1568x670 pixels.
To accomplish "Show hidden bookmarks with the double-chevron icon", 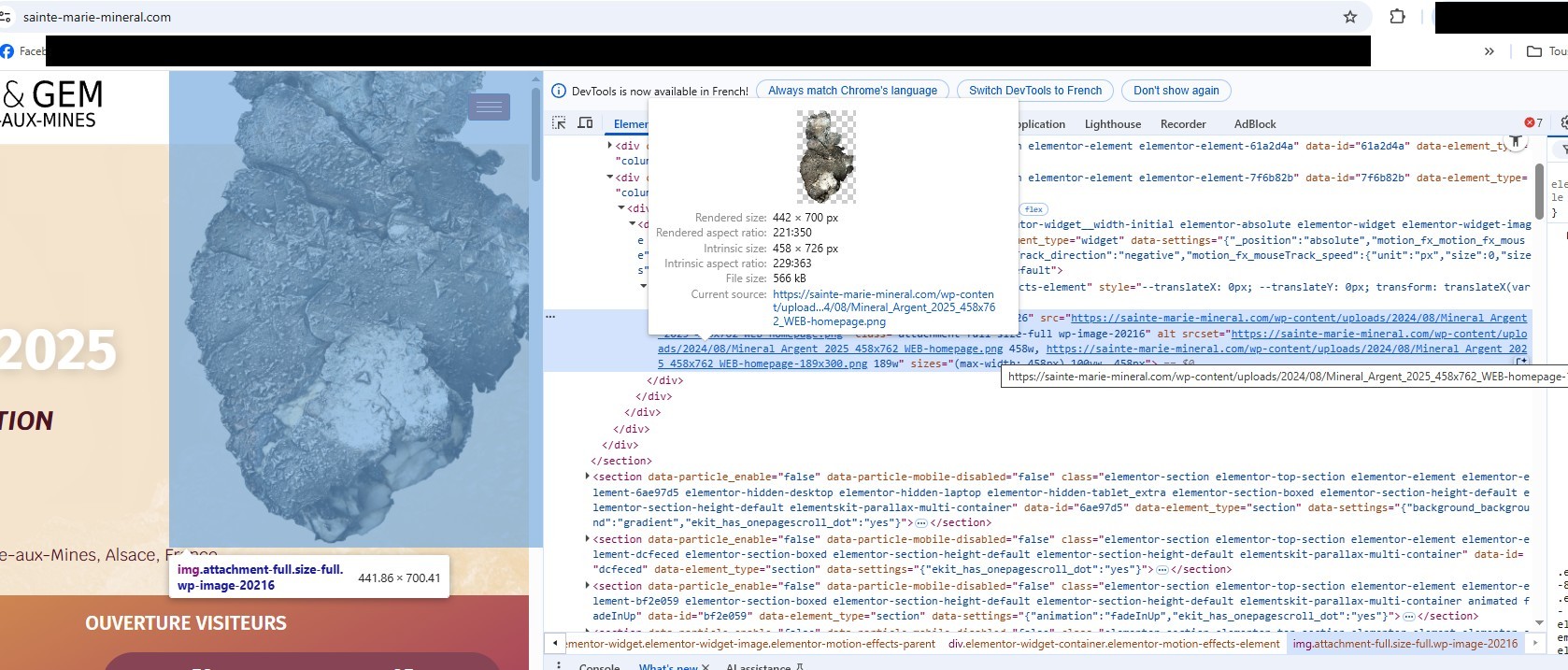I will point(1489,51).
